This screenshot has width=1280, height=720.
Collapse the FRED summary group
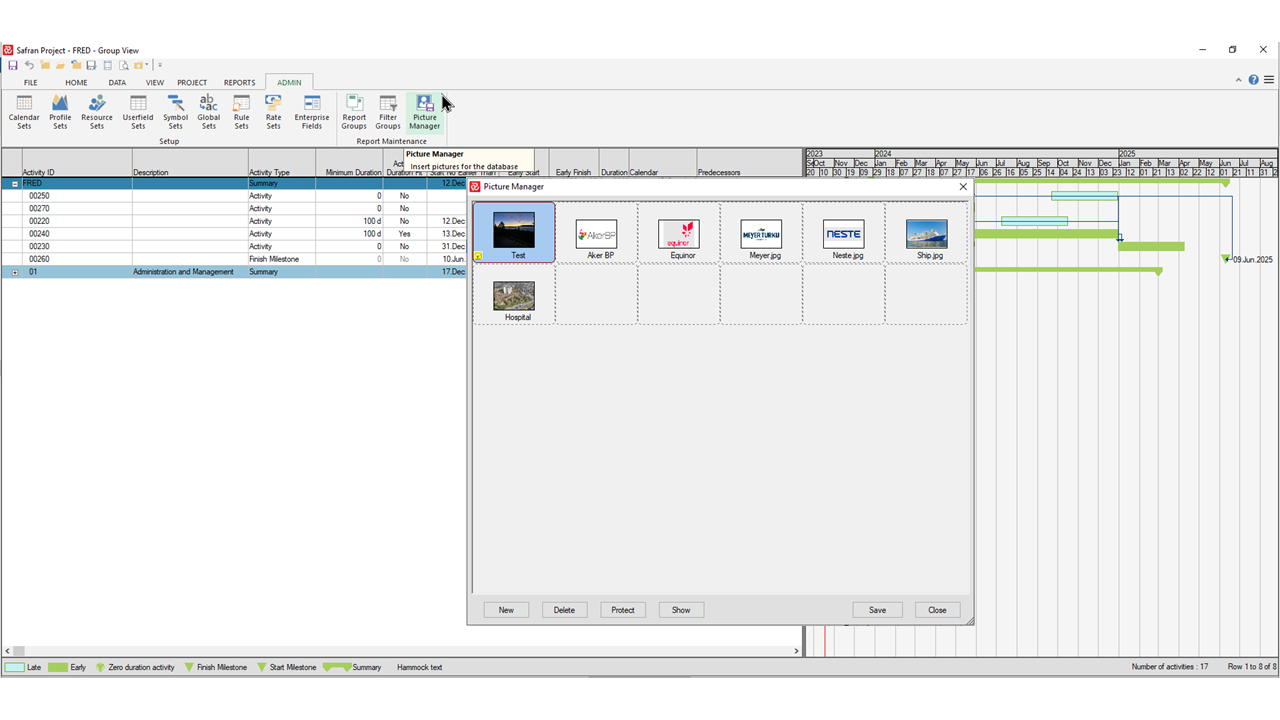tap(14, 184)
